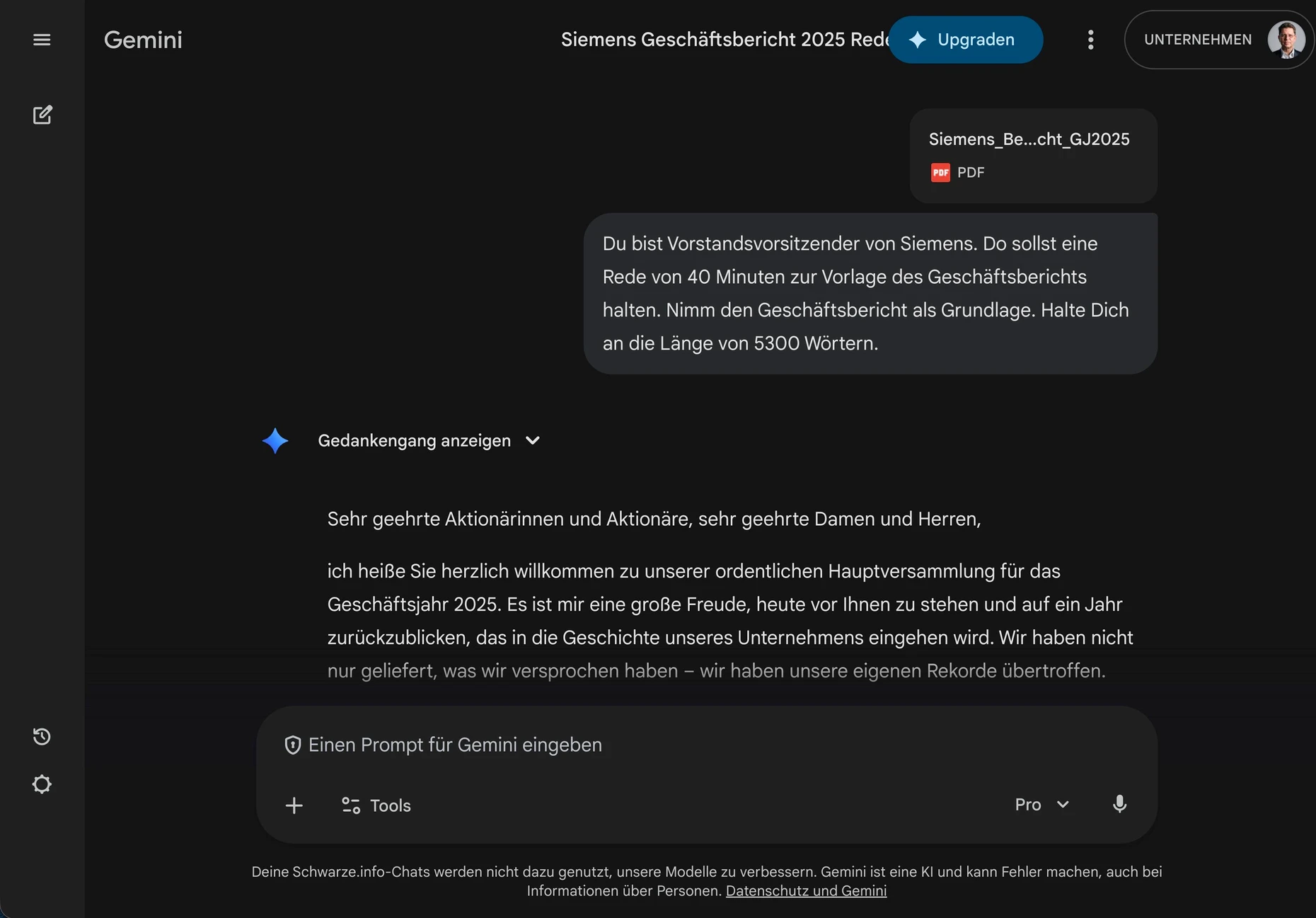This screenshot has height=918, width=1316.
Task: Click the Upgraden button
Action: (x=965, y=40)
